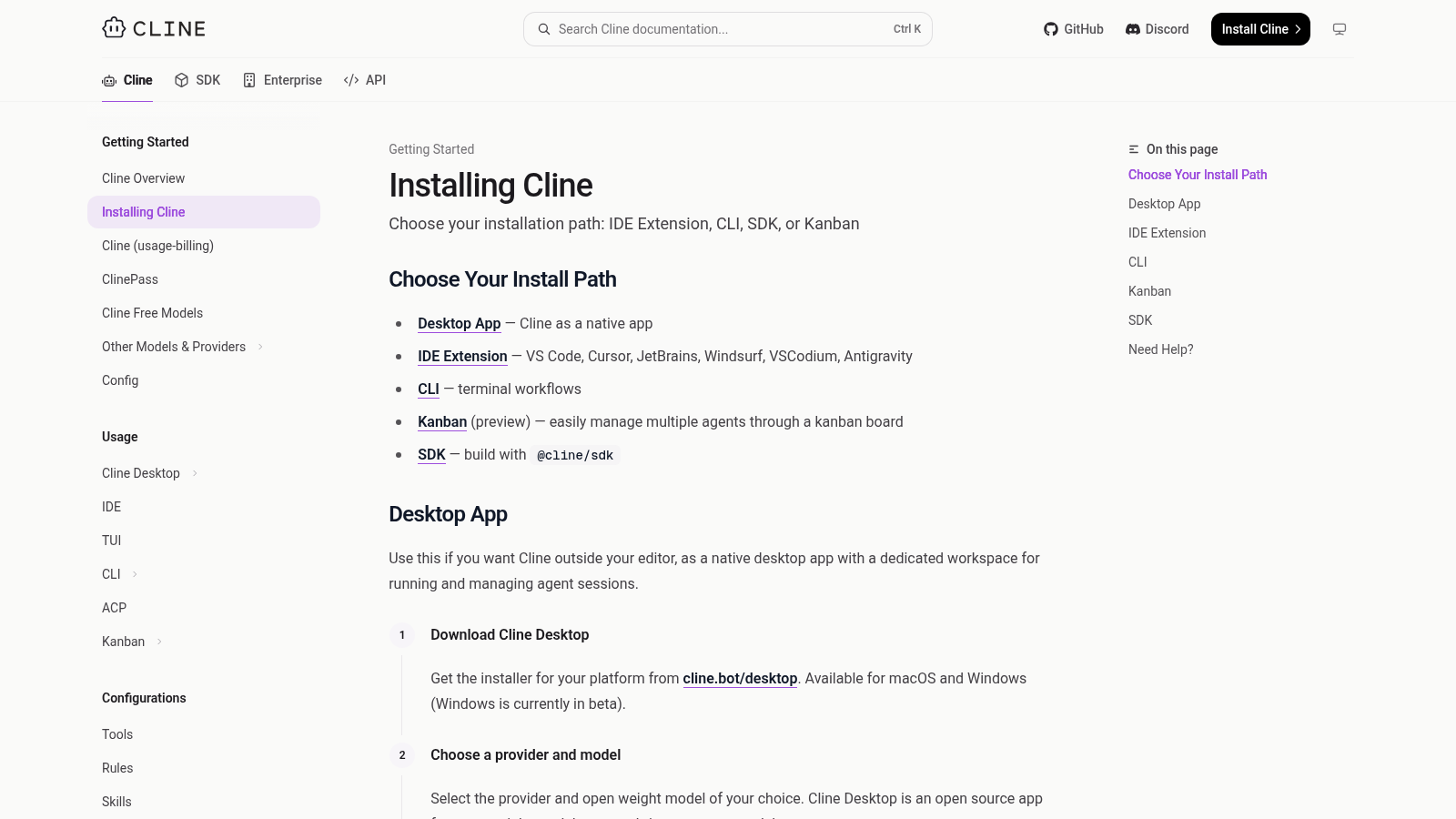Image resolution: width=1456 pixels, height=819 pixels.
Task: Open Rules under Configurations
Action: point(204,768)
